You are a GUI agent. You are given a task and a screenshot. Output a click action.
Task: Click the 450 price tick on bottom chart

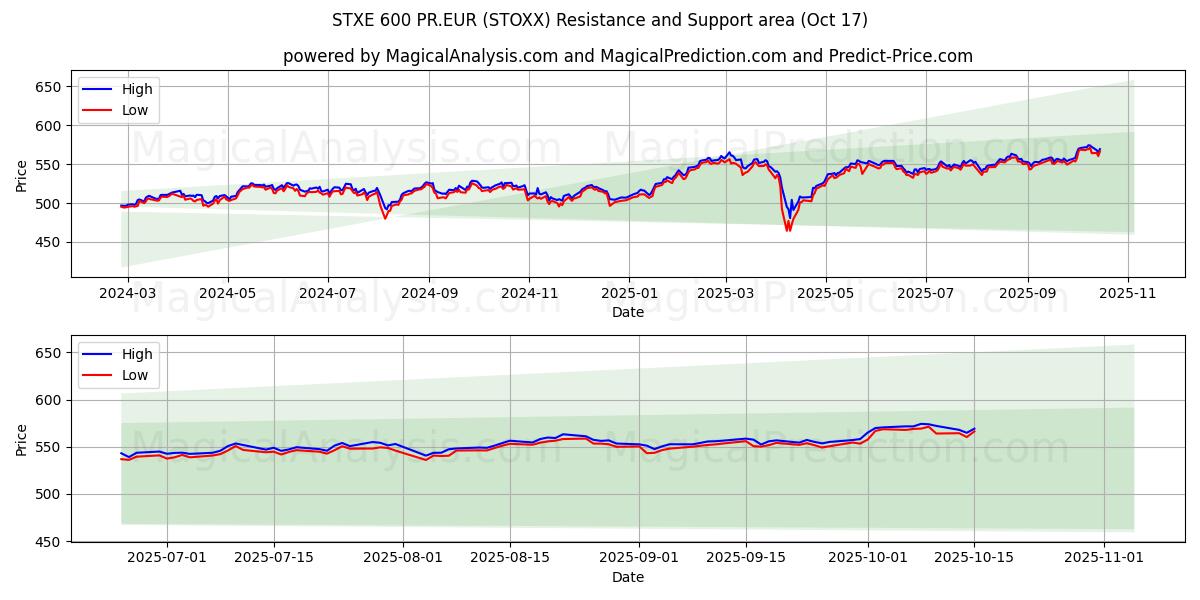50,541
